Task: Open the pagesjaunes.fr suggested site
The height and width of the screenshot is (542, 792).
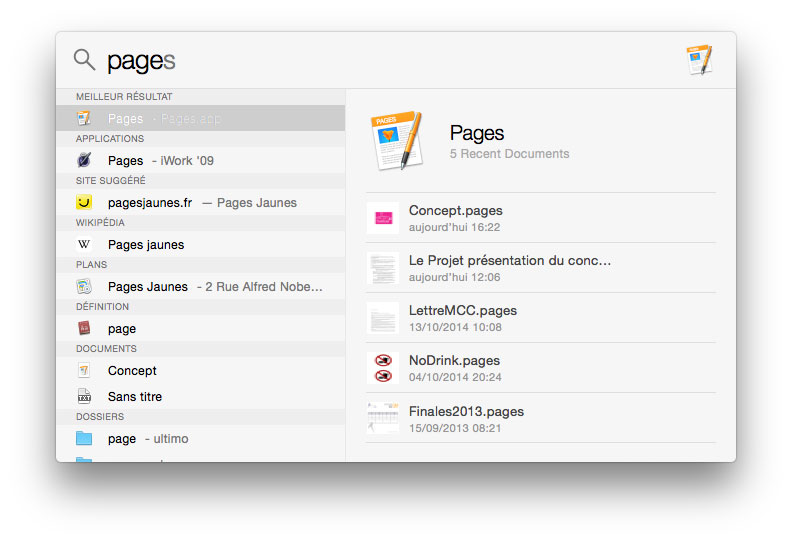Action: coord(201,202)
